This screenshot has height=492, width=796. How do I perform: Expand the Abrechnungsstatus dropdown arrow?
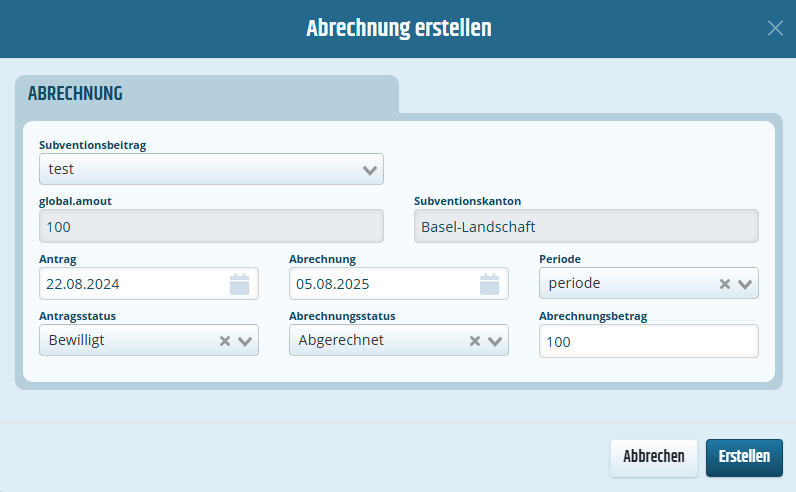click(x=495, y=341)
